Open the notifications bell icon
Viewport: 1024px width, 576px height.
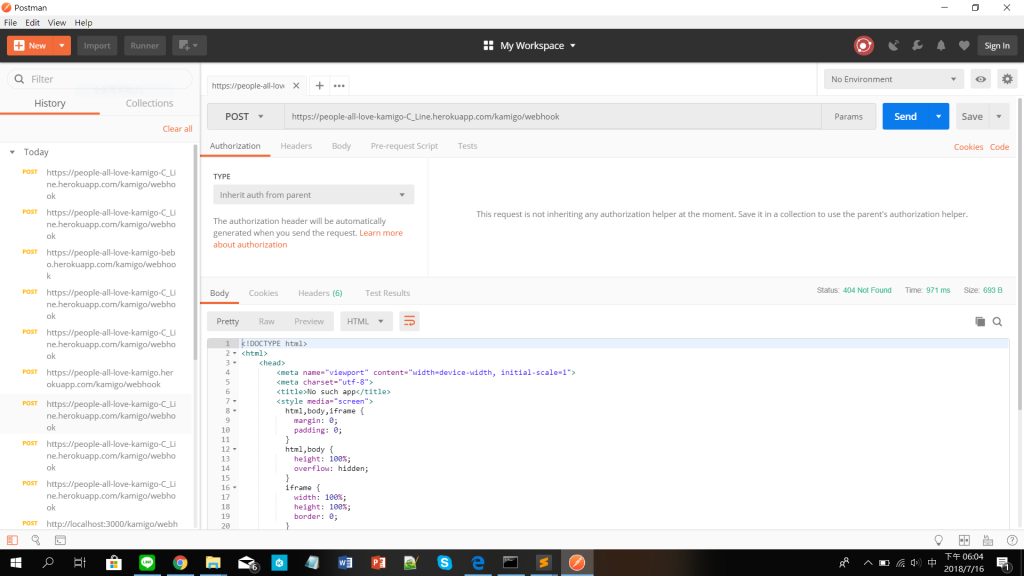(941, 46)
